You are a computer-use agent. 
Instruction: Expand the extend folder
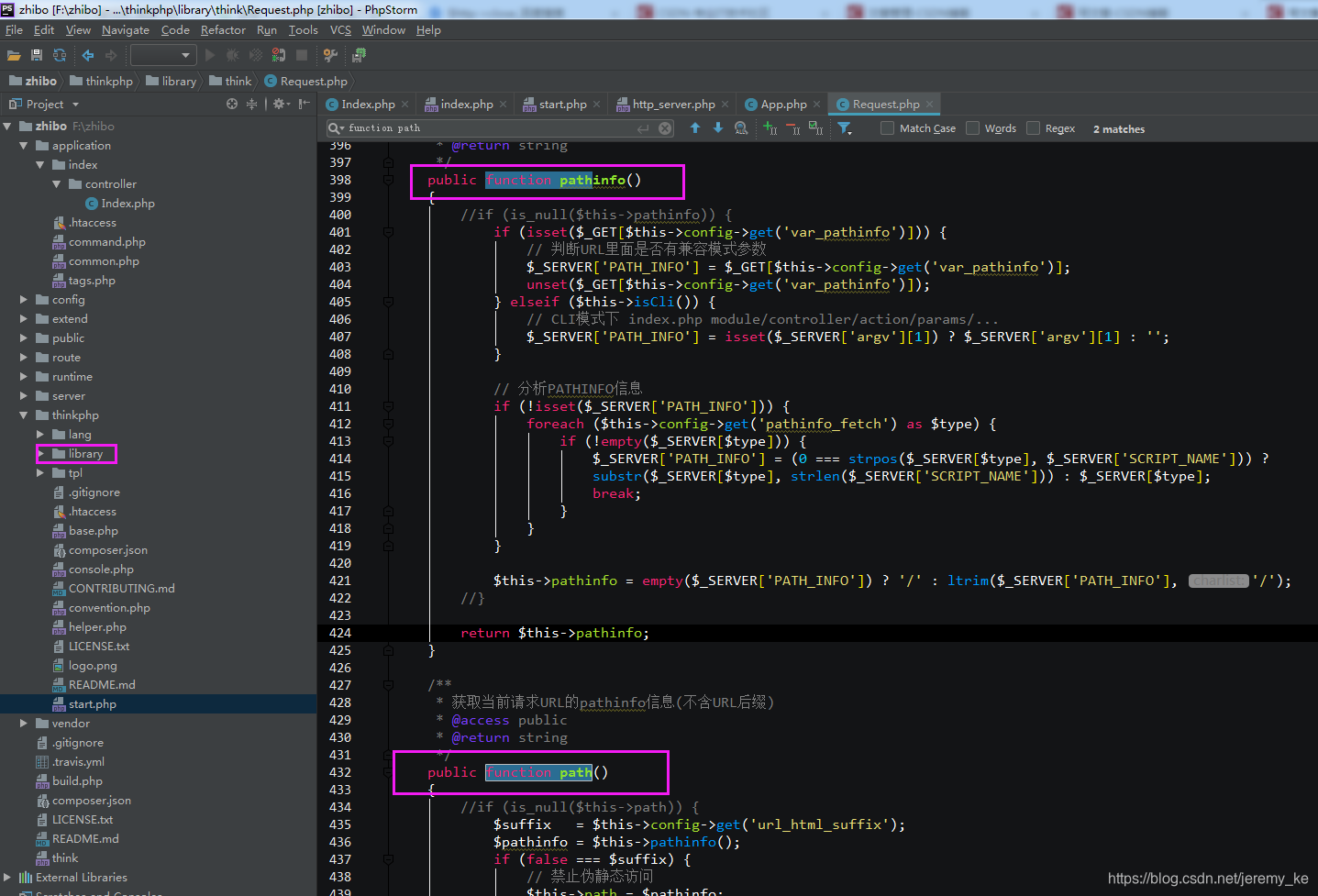point(24,319)
